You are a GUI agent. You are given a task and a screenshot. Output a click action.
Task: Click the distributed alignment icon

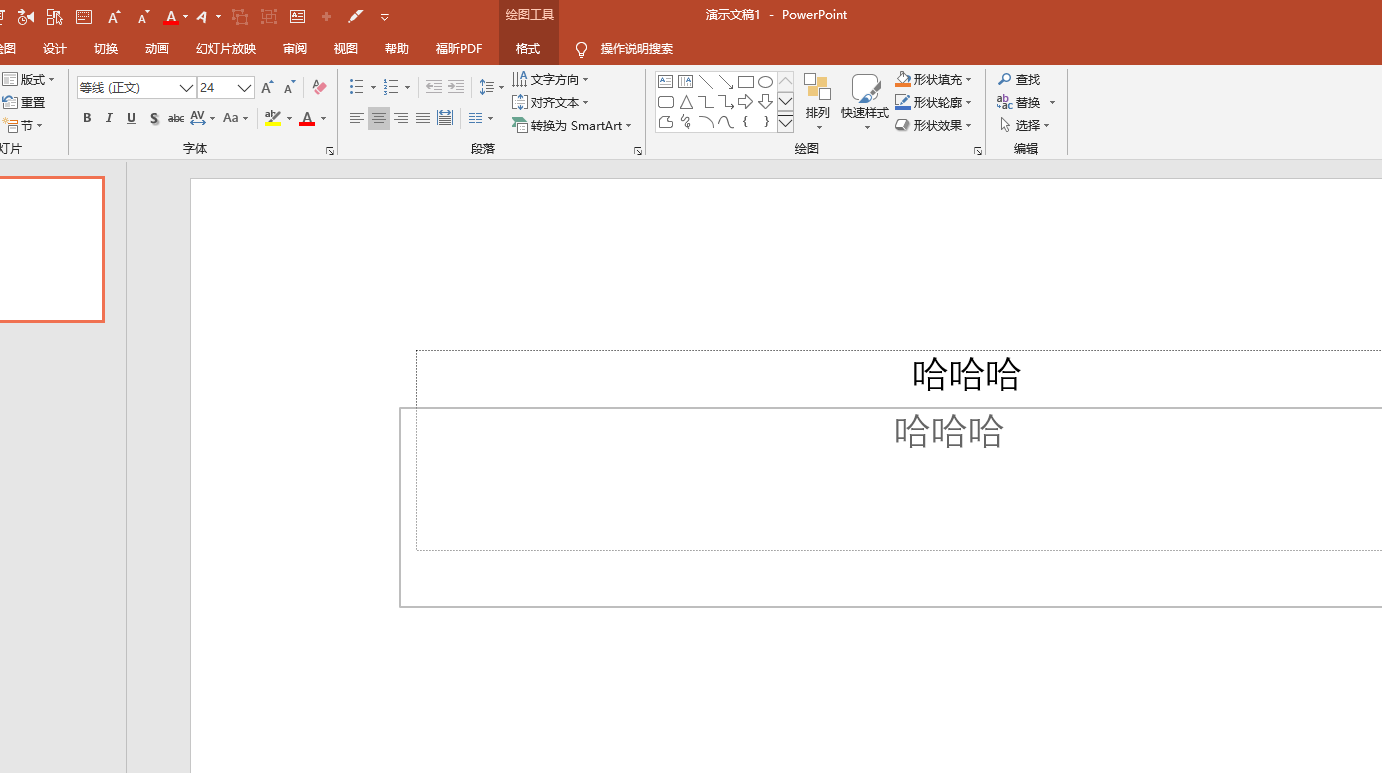445,118
